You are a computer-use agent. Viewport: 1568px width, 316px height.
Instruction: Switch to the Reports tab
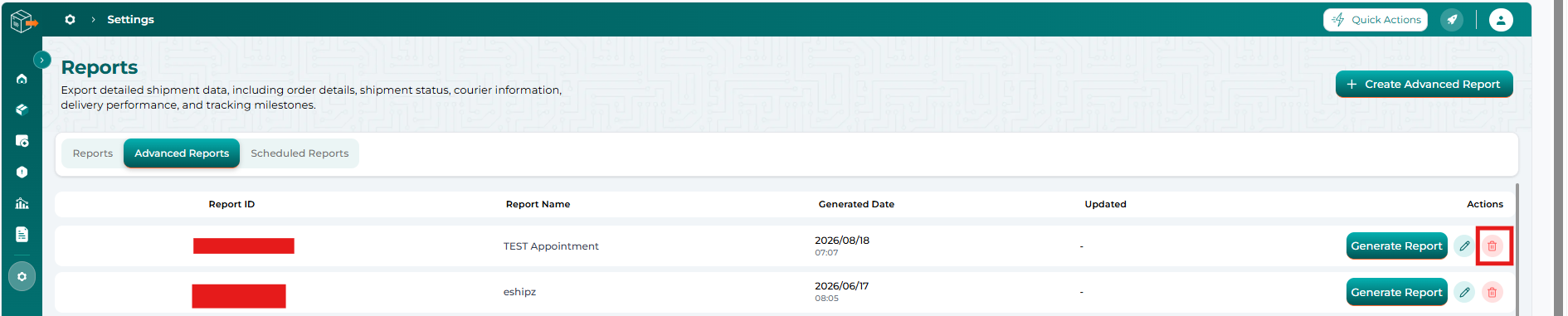[x=93, y=153]
